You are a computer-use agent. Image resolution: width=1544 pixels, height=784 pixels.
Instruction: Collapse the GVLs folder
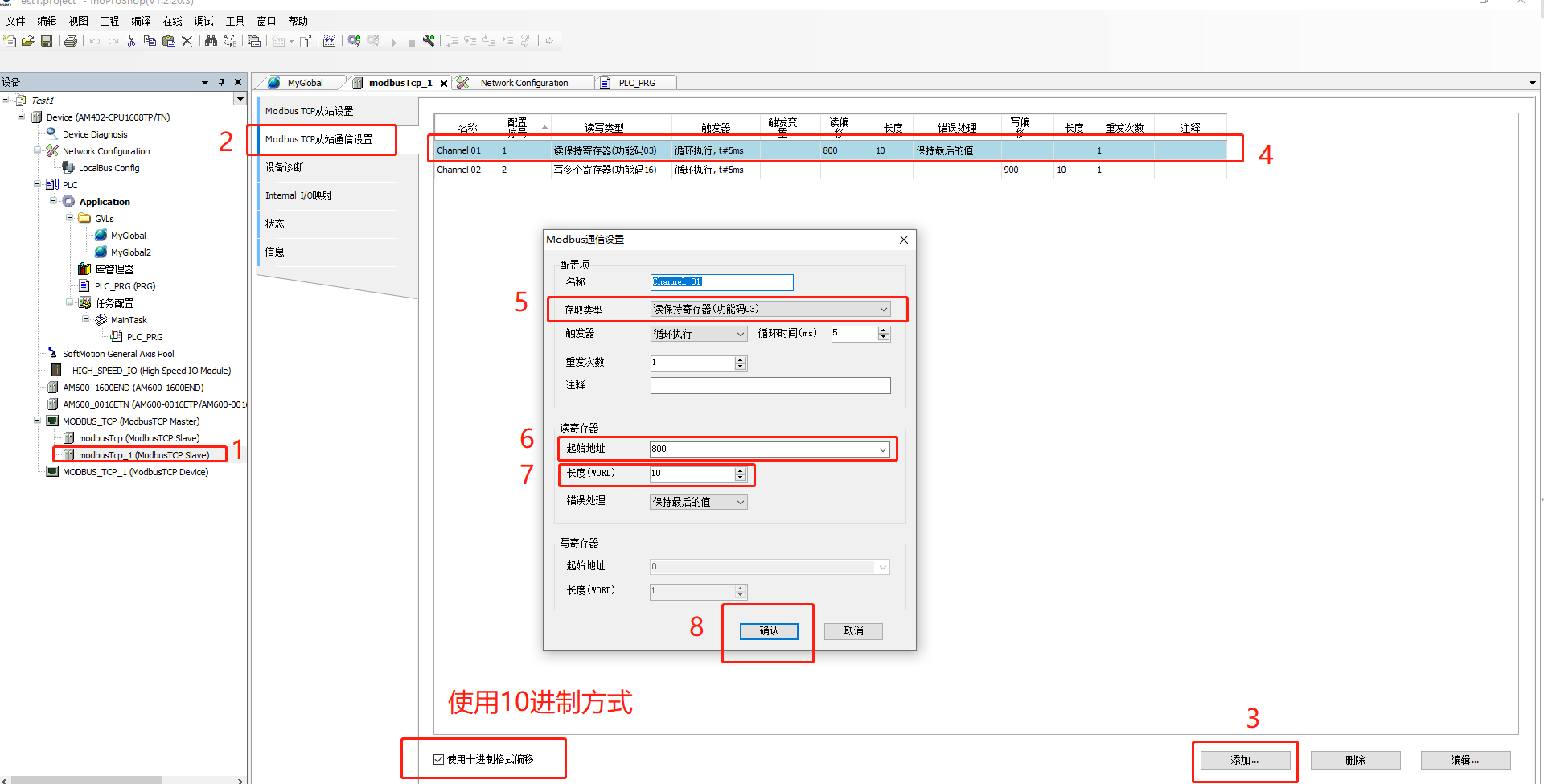[x=69, y=218]
